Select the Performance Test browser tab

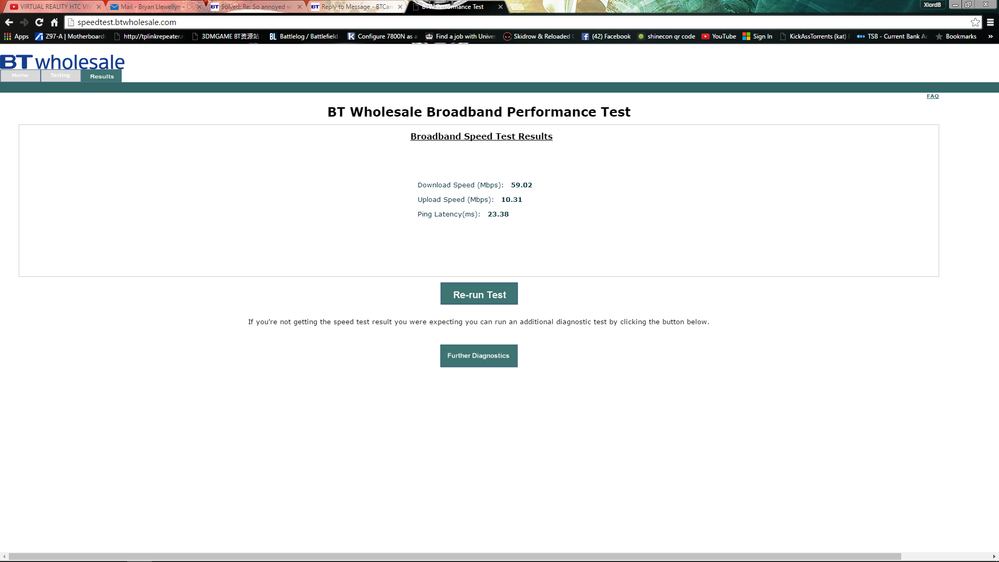(455, 6)
